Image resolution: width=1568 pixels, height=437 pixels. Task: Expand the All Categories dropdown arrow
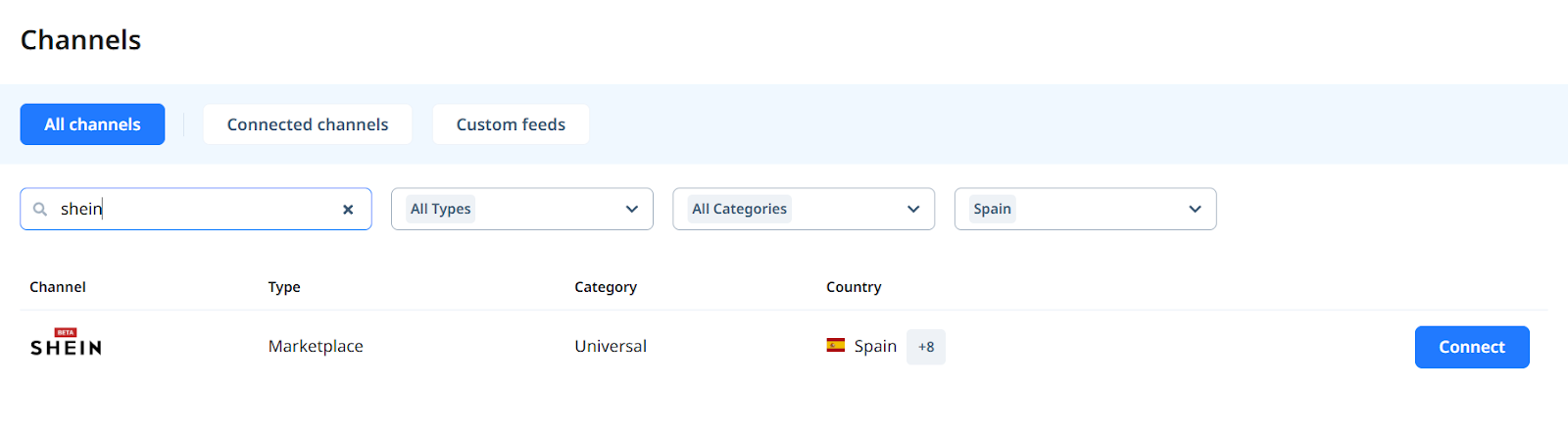click(x=913, y=210)
